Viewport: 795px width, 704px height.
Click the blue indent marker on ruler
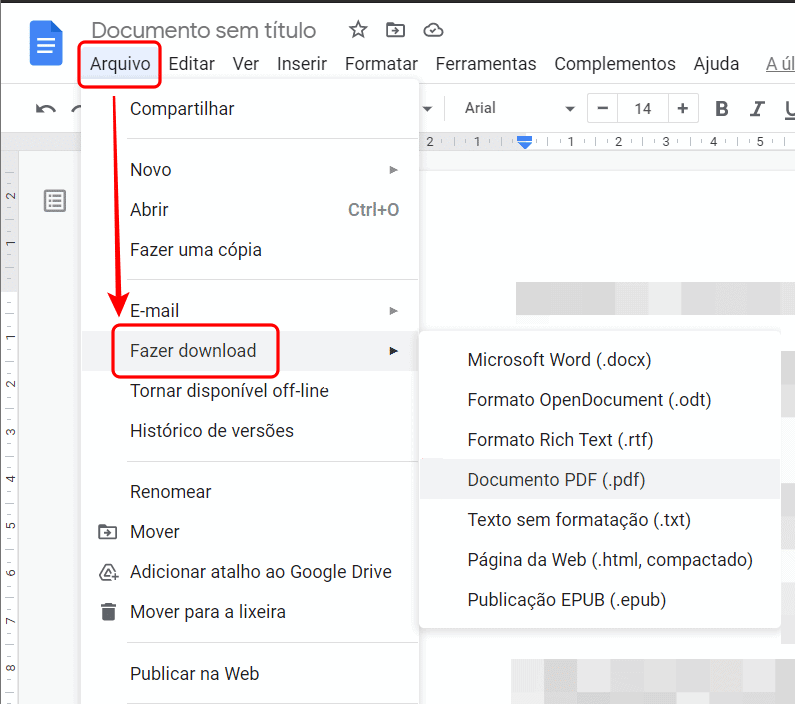524,142
